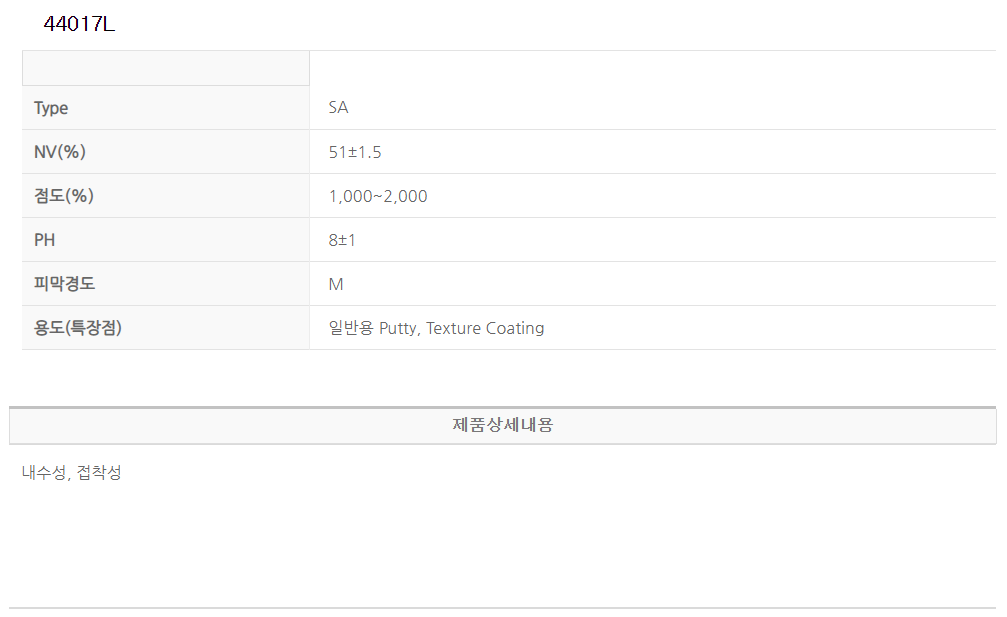The width and height of the screenshot is (1007, 617).
Task: Click the word Putty in usage cell
Action: tap(398, 328)
